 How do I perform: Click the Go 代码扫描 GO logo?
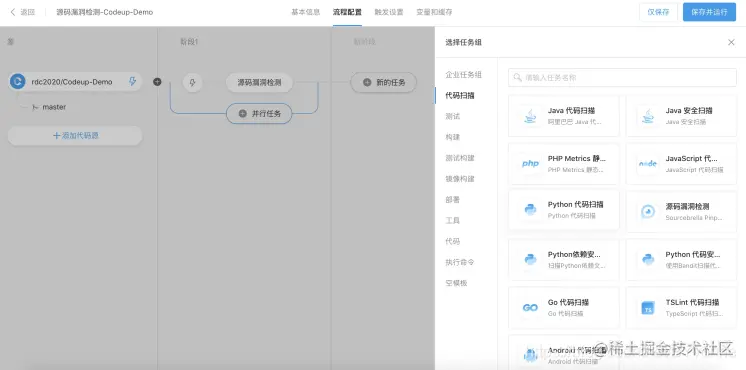(x=530, y=308)
